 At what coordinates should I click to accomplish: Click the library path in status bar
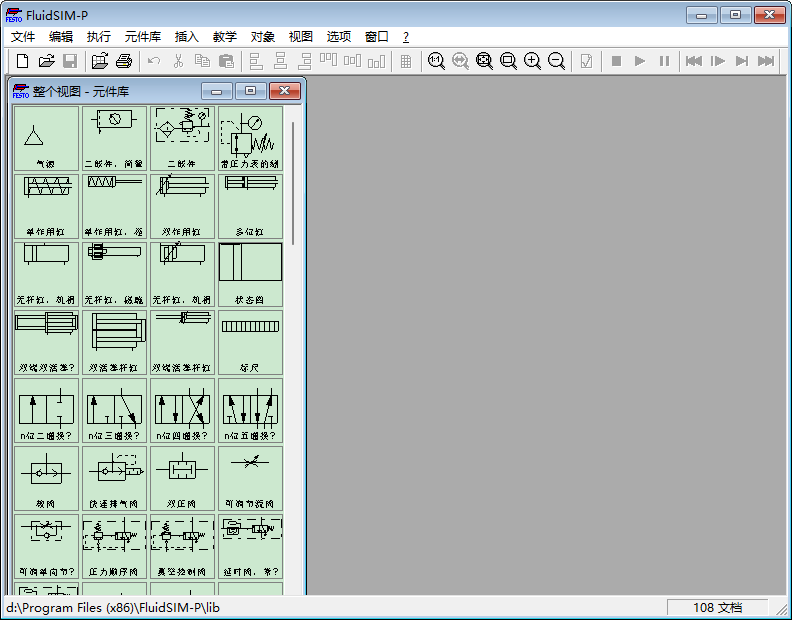tap(113, 607)
